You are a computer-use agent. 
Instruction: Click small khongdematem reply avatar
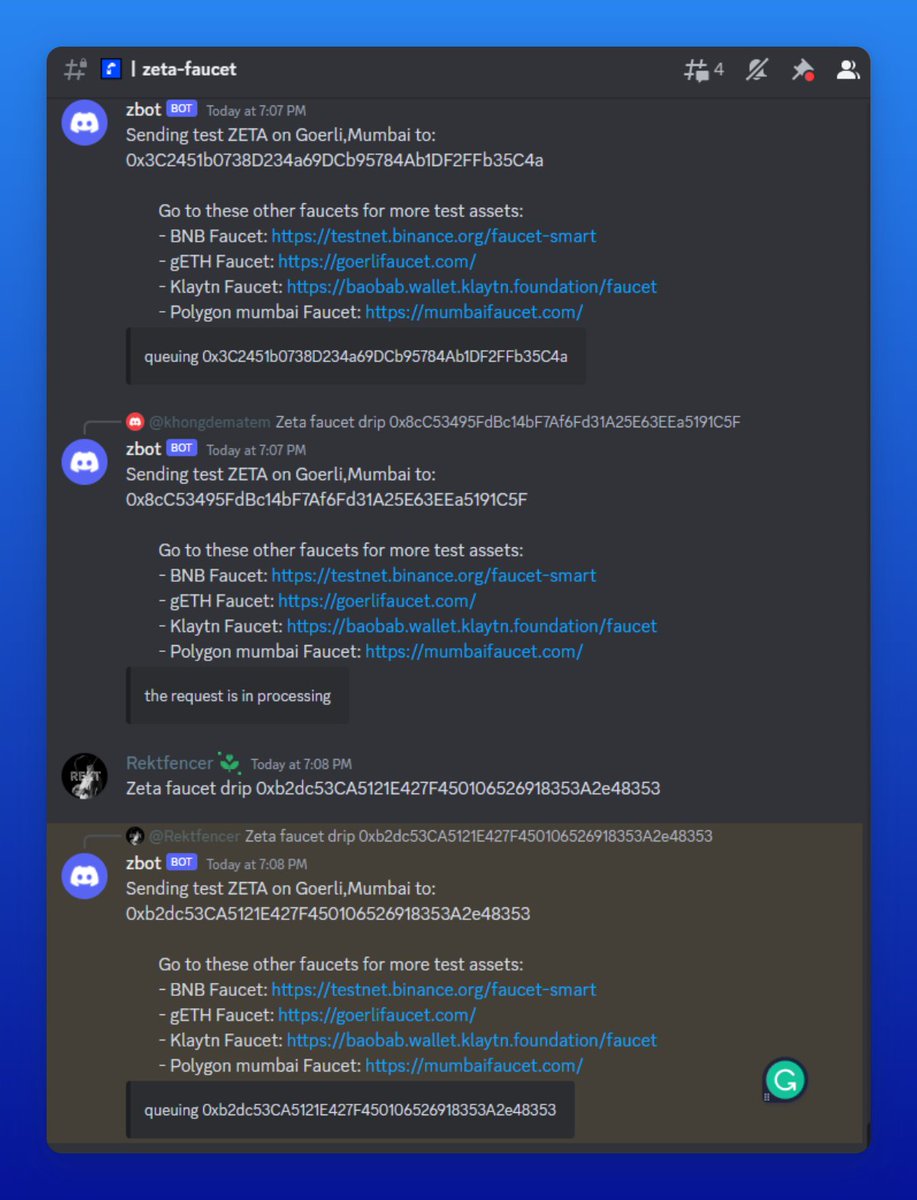(x=135, y=422)
